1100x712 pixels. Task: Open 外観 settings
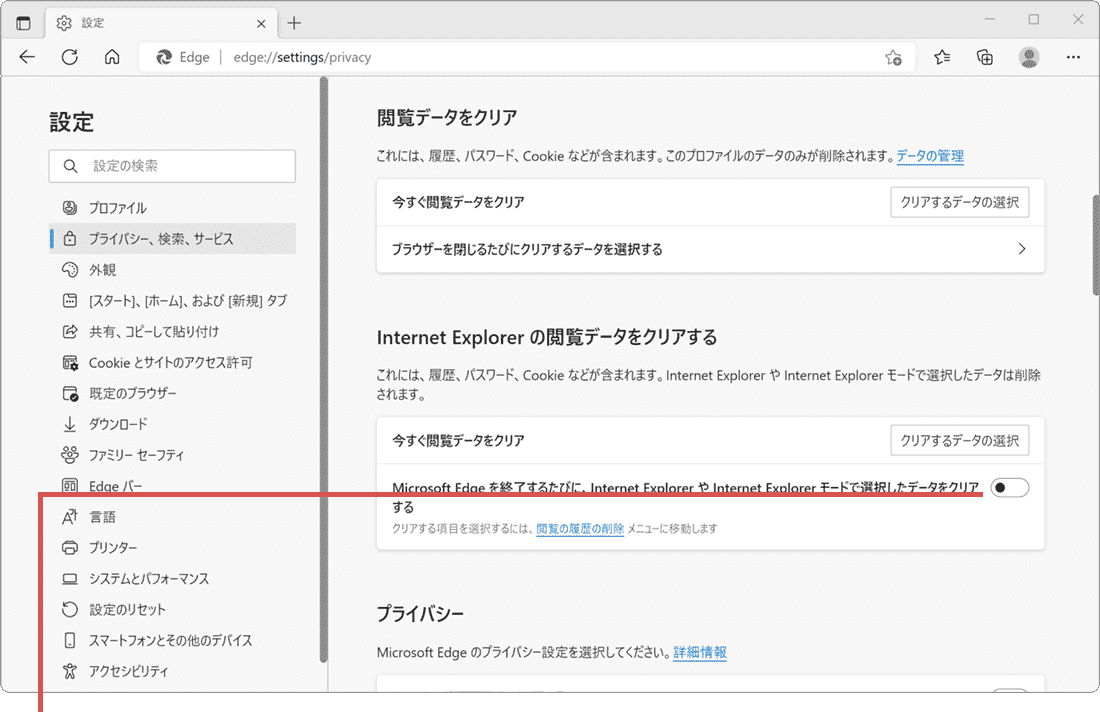pyautogui.click(x=172, y=269)
